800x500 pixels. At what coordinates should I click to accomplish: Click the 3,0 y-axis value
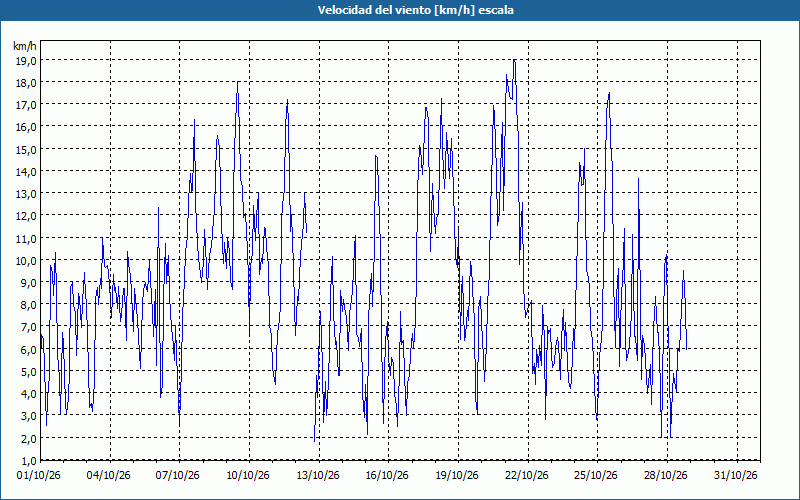click(x=29, y=415)
